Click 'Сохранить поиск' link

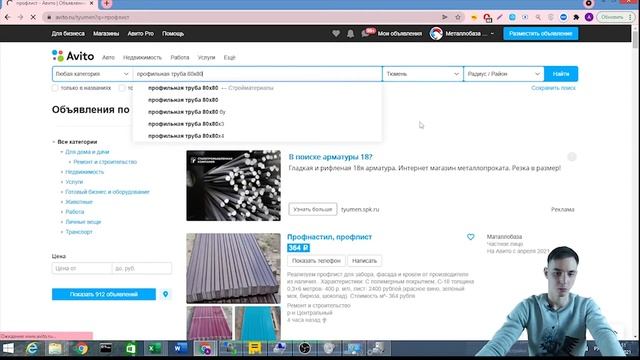coord(553,88)
